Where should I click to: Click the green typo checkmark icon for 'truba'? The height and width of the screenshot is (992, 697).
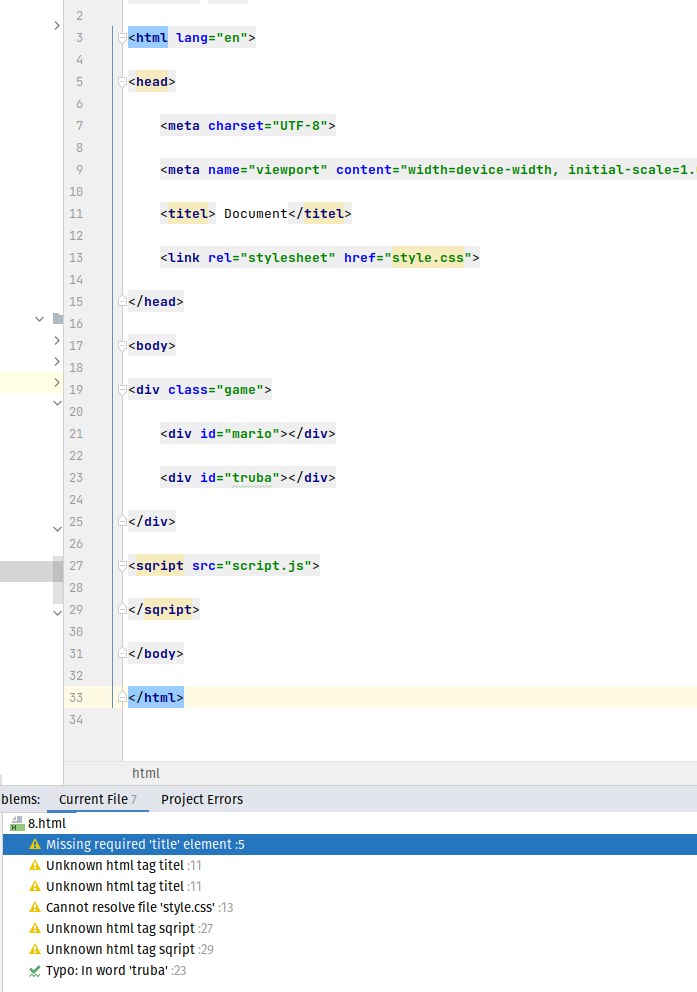[x=35, y=970]
